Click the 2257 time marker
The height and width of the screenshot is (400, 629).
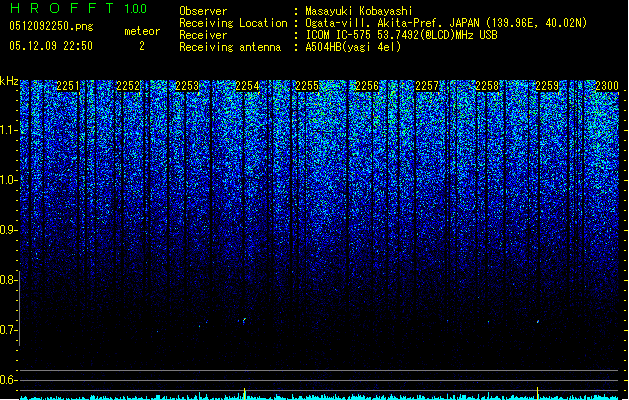pyautogui.click(x=427, y=86)
